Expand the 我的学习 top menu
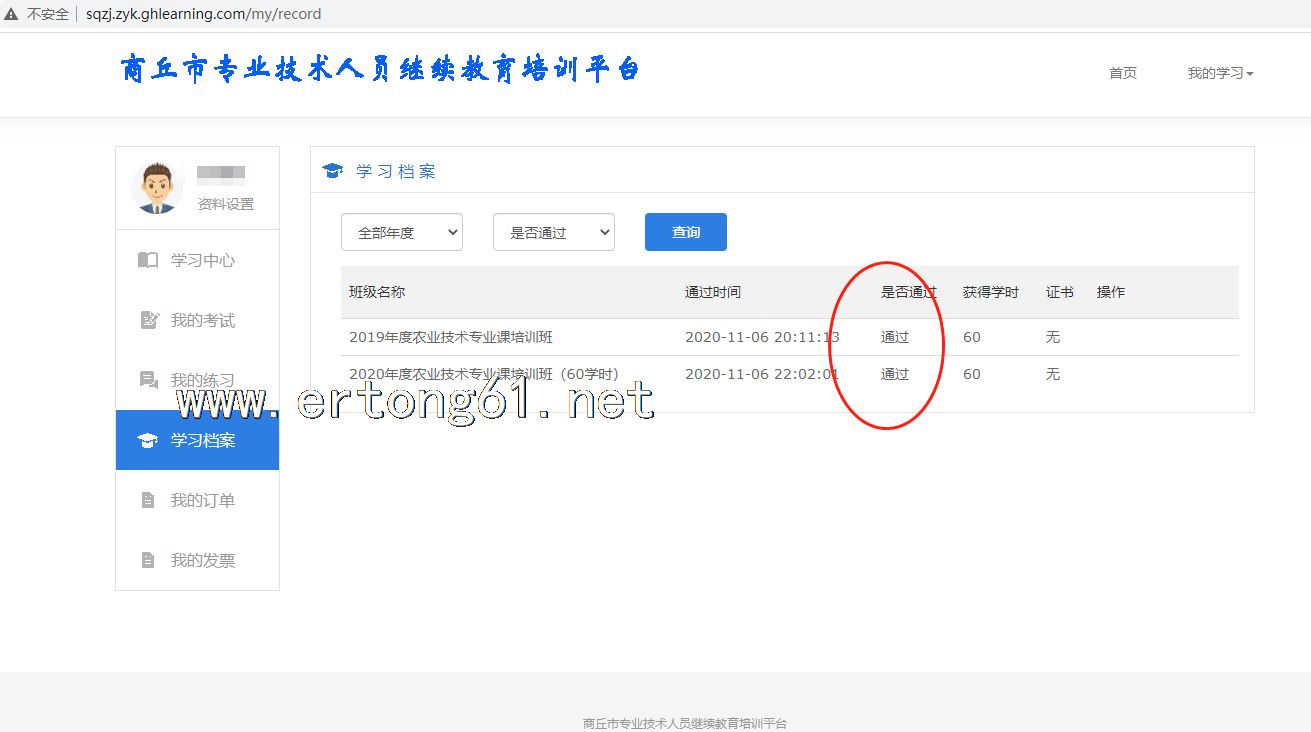Image resolution: width=1311 pixels, height=732 pixels. coord(1220,73)
